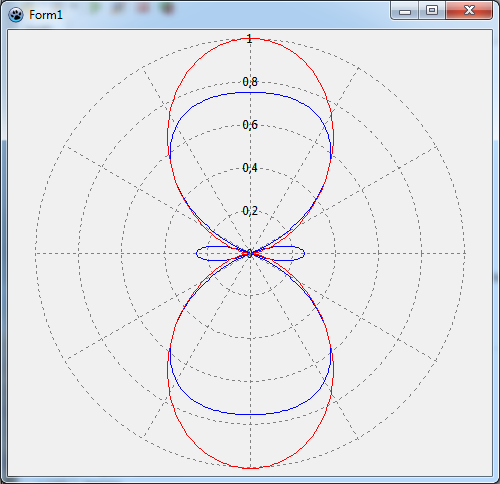The width and height of the screenshot is (500, 484).
Task: Click the radial axis label 1
Action: pos(249,39)
